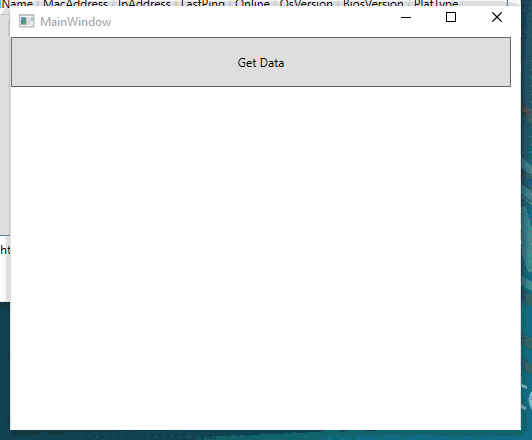532x440 pixels.
Task: Maximize the MainWindow window
Action: 451,17
